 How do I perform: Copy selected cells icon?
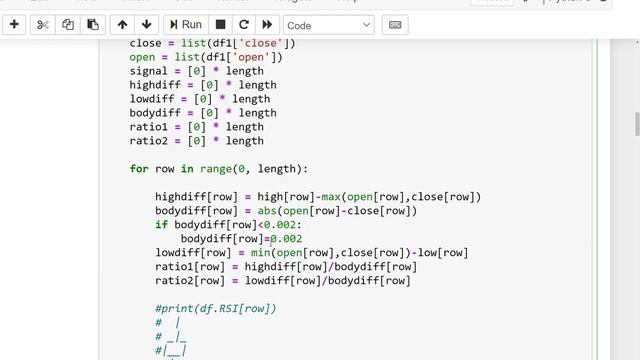point(68,24)
